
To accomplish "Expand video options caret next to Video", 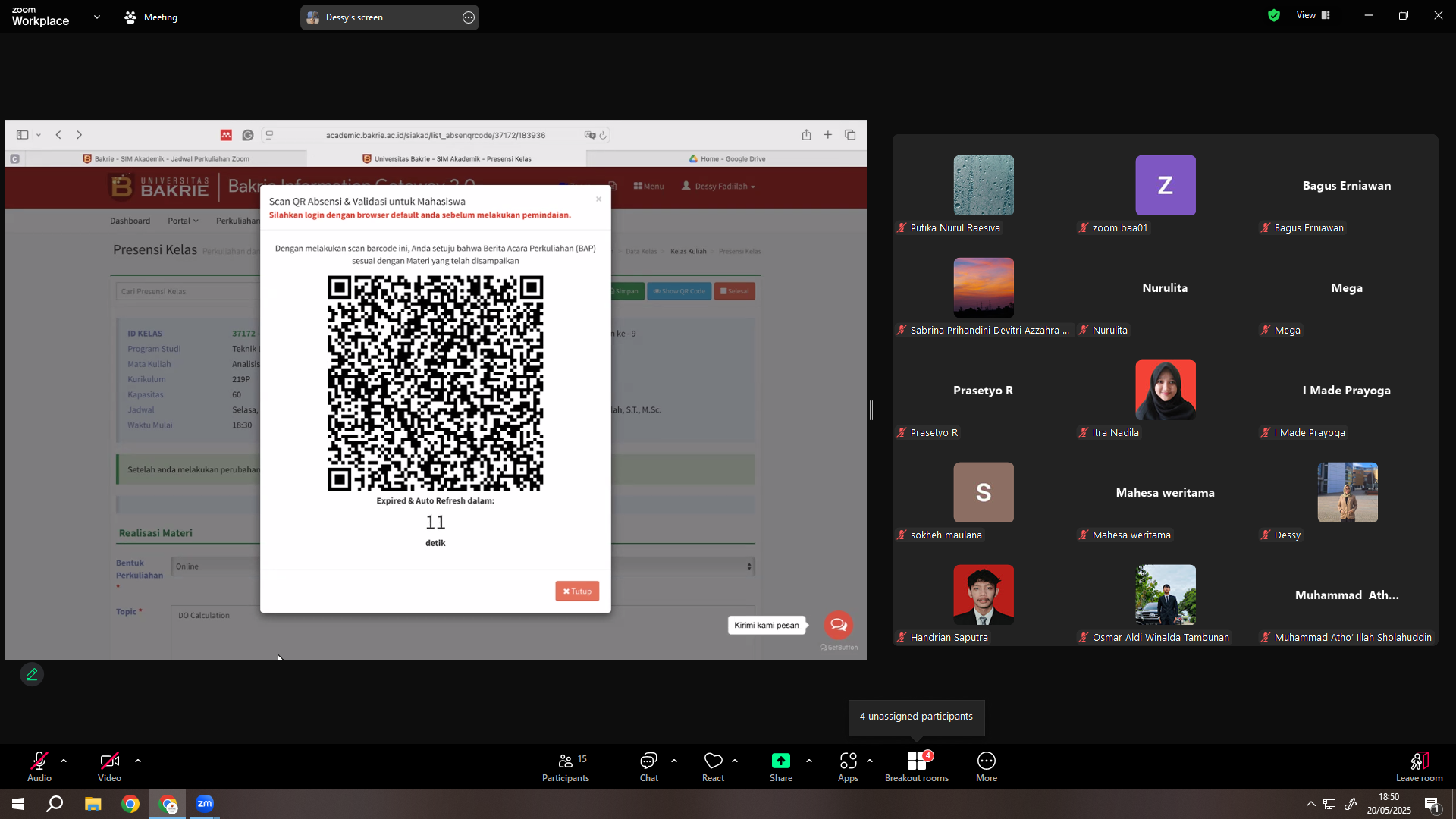I will coord(138,761).
